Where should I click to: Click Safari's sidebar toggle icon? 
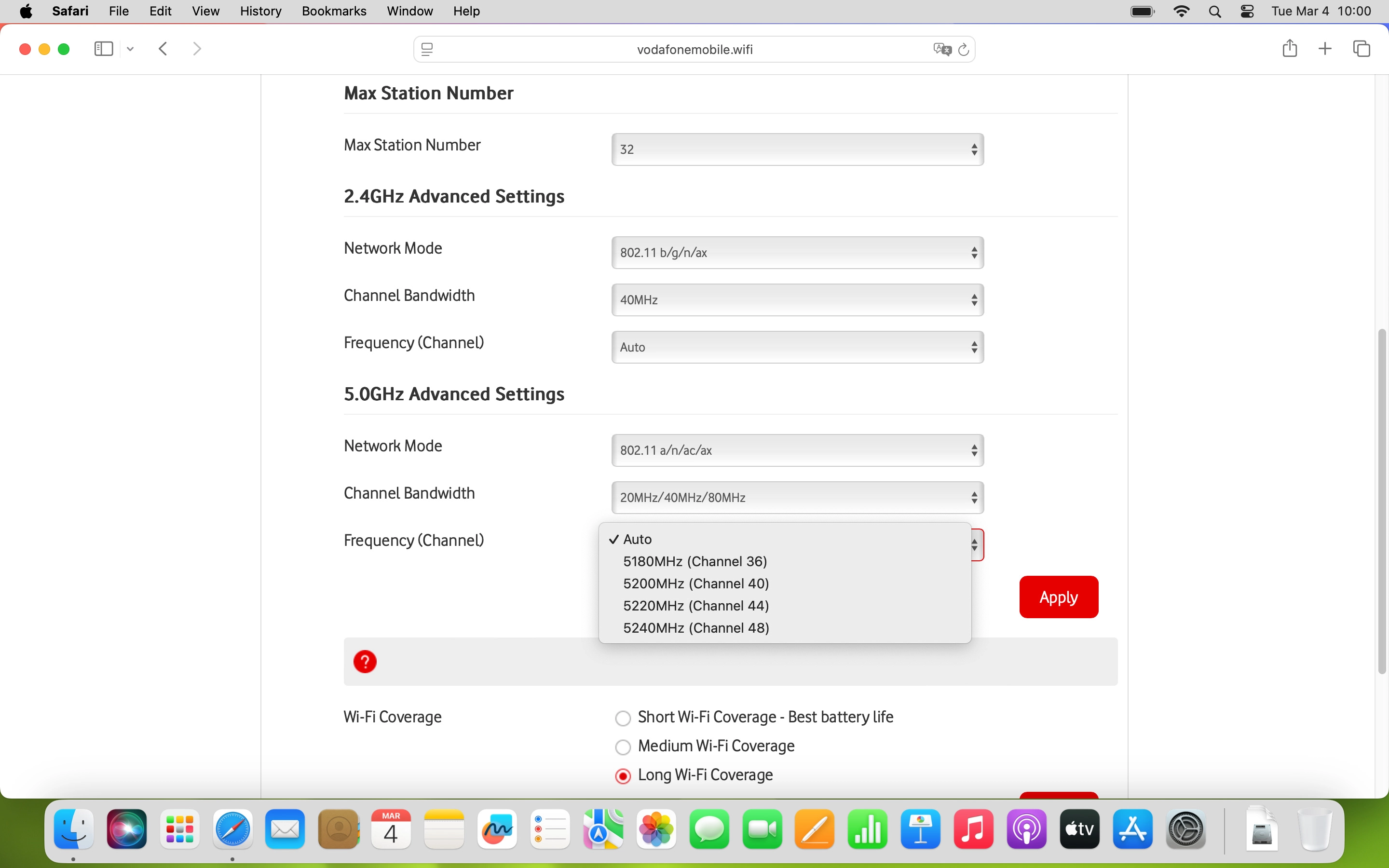(x=103, y=49)
